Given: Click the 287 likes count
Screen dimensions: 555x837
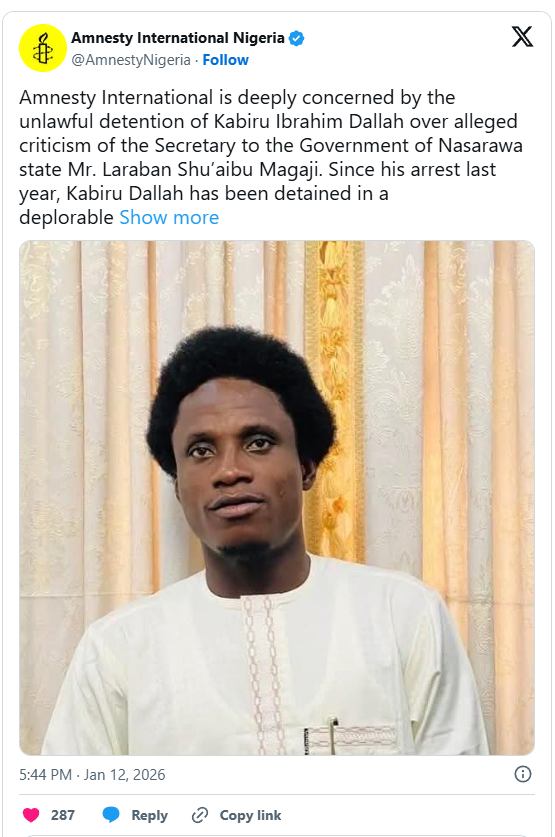Looking at the screenshot, I should [62, 815].
